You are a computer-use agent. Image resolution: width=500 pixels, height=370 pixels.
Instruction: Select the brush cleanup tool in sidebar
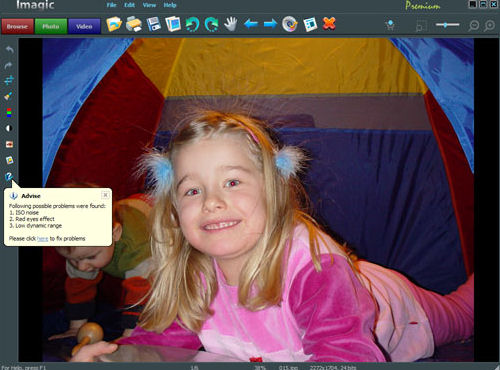(x=9, y=96)
